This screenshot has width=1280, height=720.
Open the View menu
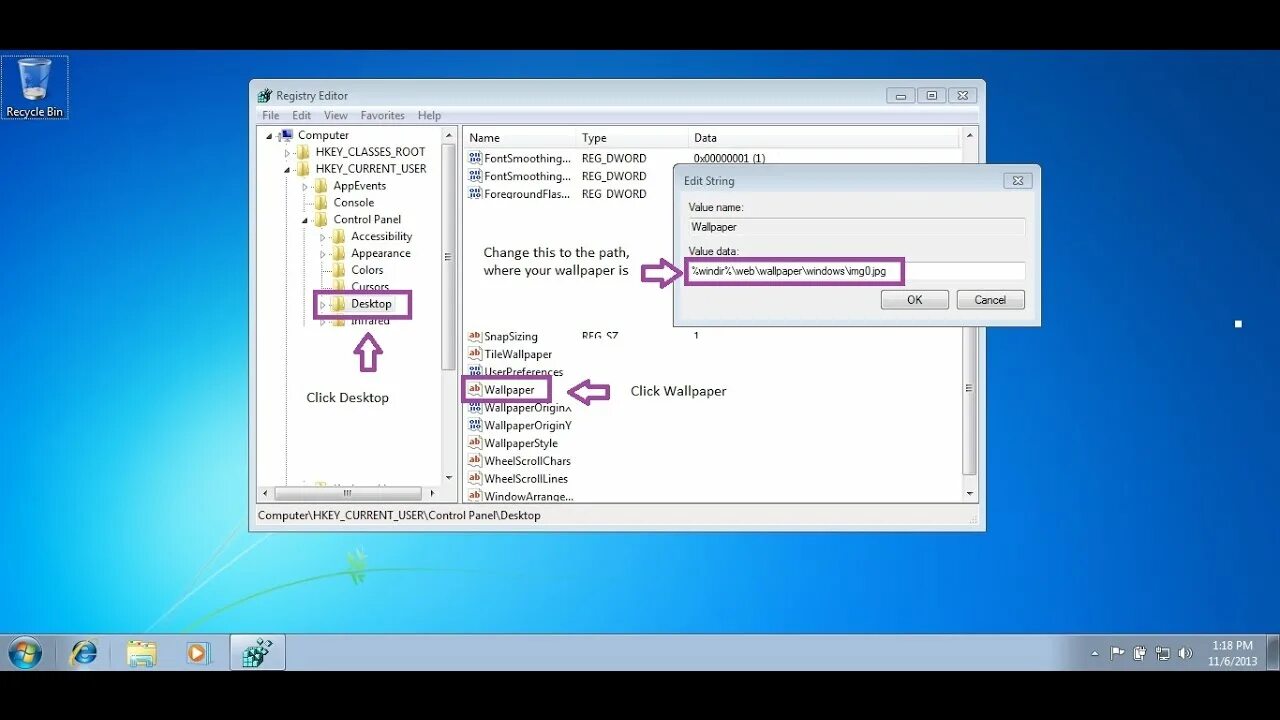[336, 116]
